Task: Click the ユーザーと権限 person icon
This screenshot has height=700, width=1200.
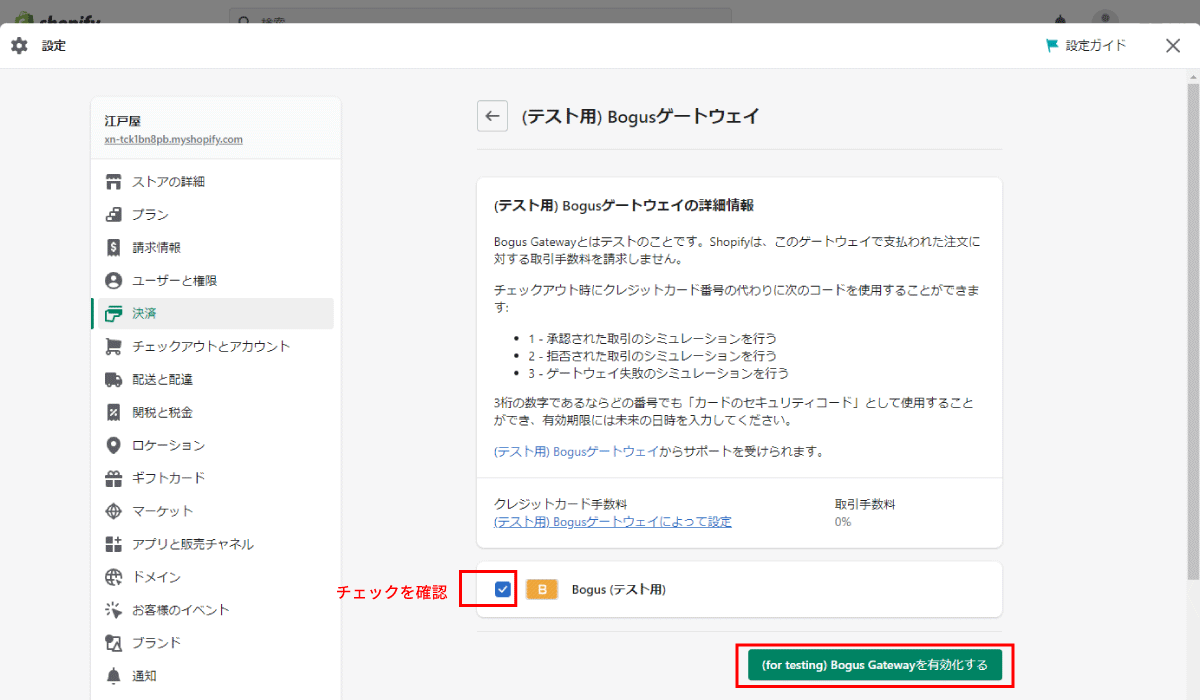Action: pos(114,281)
